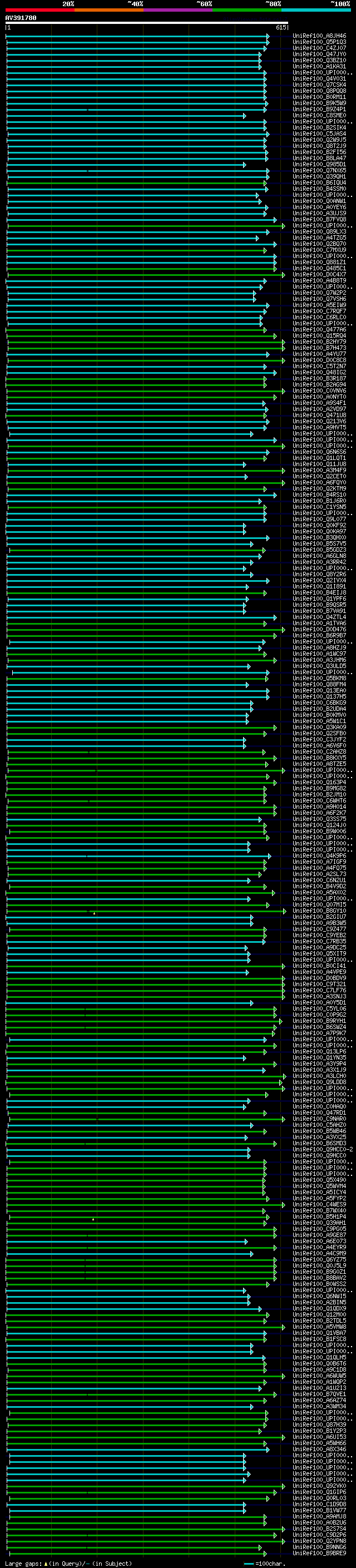356x1568 pixels.
Task: Select hit label UniRef100_Q13EA0
Action: (x=319, y=690)
